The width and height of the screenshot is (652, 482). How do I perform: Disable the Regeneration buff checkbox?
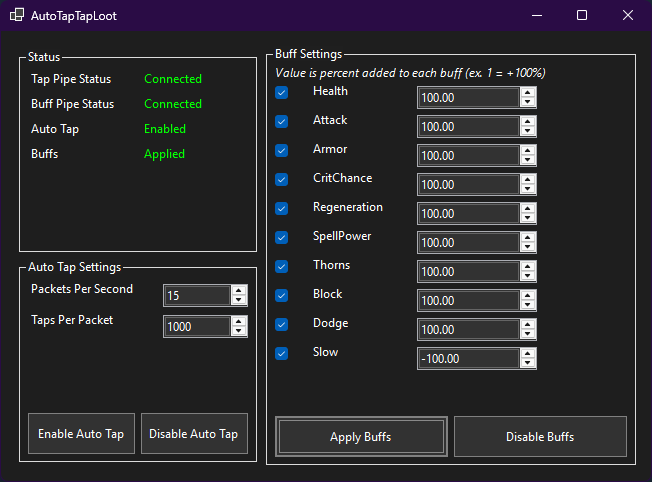point(282,208)
